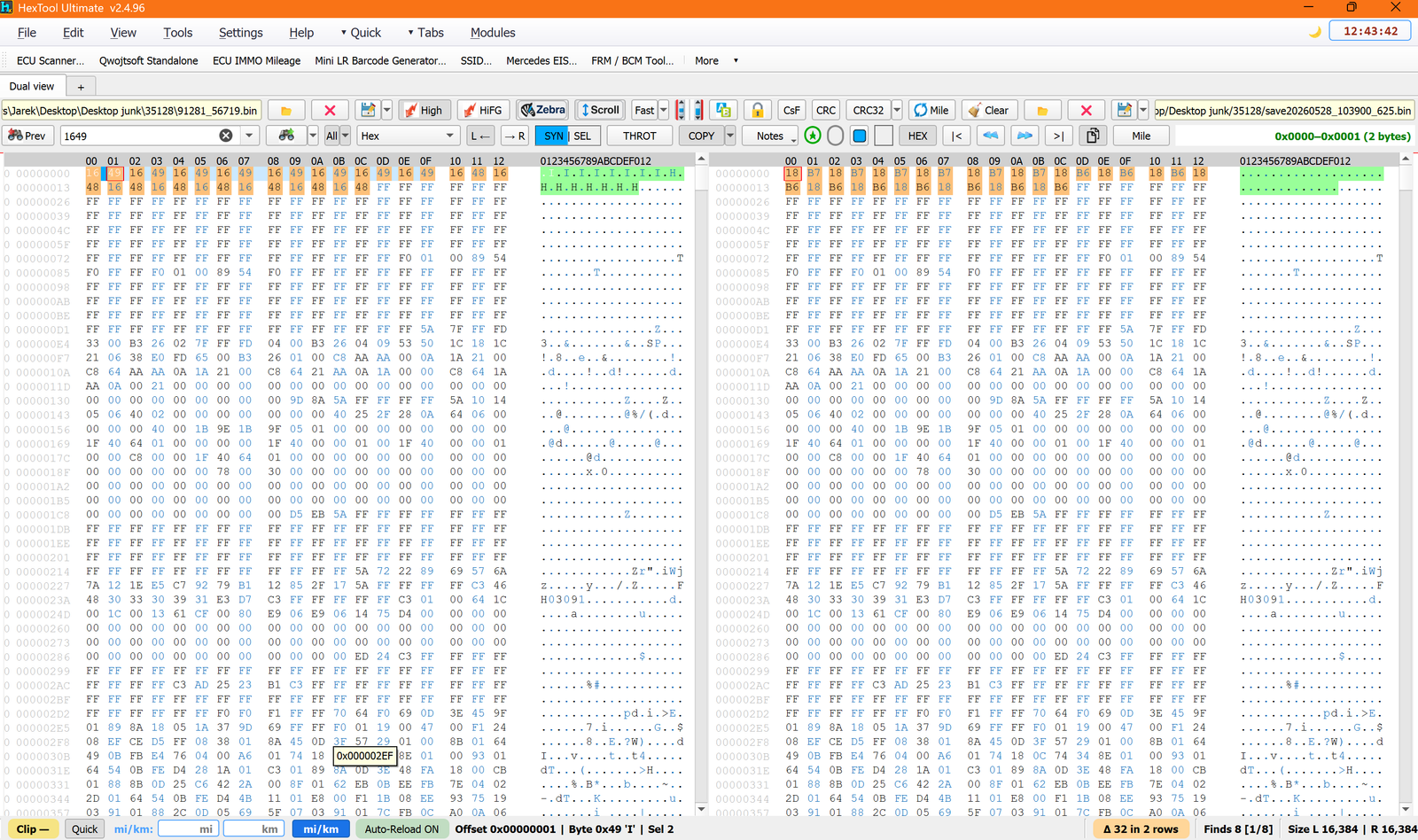The image size is (1418, 840).
Task: Toggle High highlight button
Action: (x=424, y=110)
